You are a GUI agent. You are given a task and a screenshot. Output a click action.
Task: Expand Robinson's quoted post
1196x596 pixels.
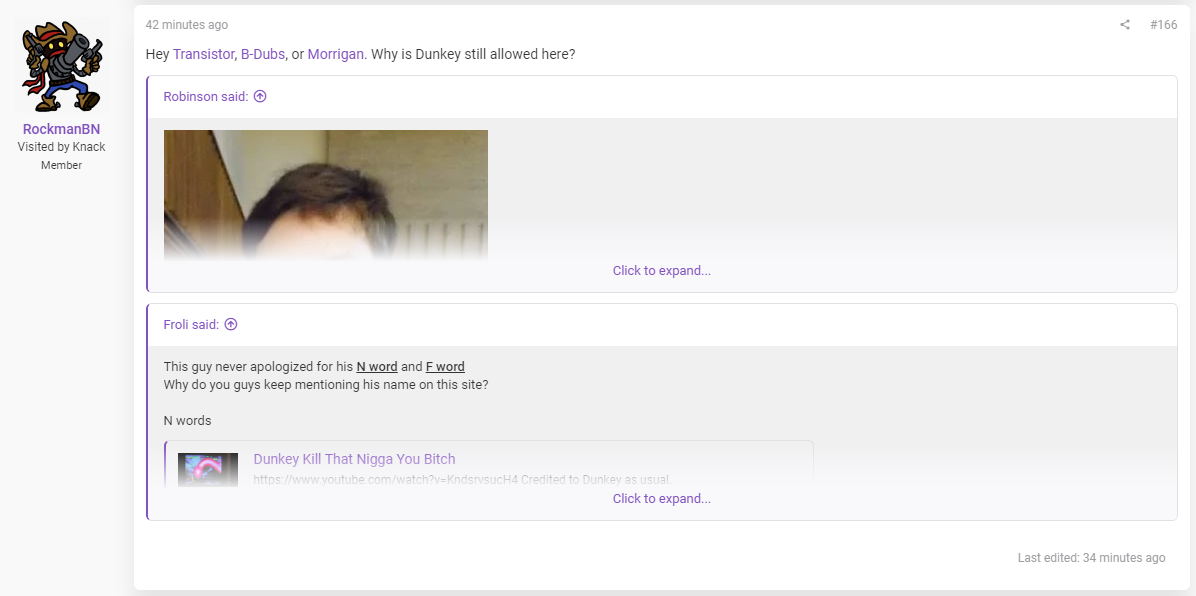pos(661,270)
